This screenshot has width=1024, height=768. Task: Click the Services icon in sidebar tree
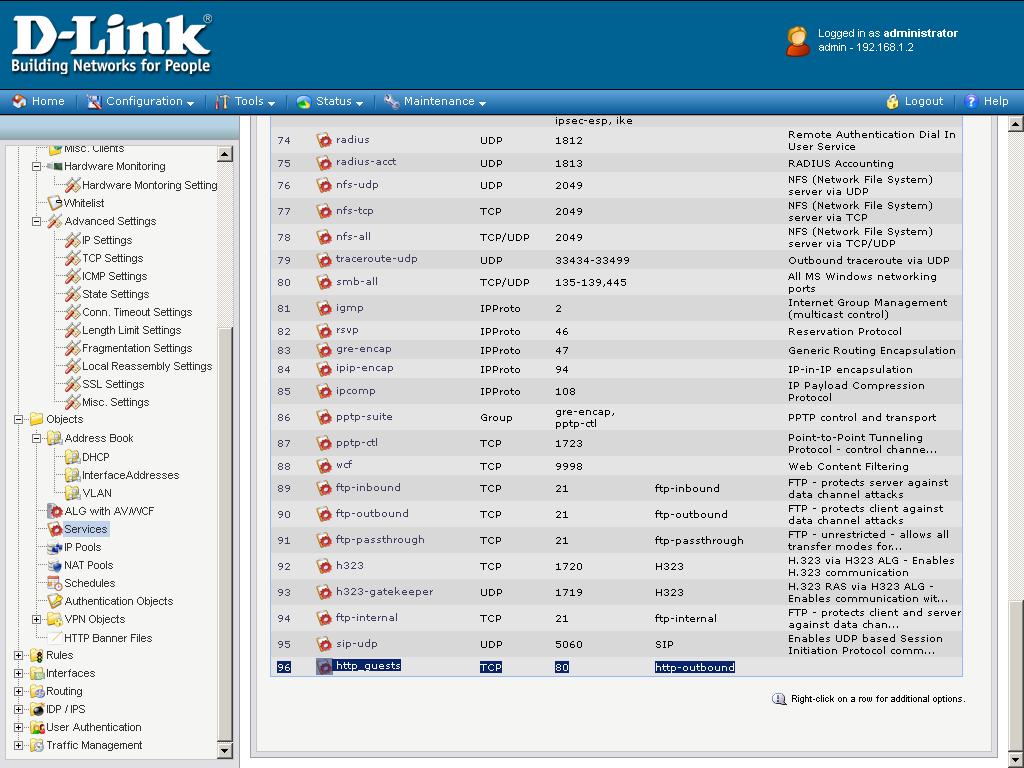(x=55, y=529)
